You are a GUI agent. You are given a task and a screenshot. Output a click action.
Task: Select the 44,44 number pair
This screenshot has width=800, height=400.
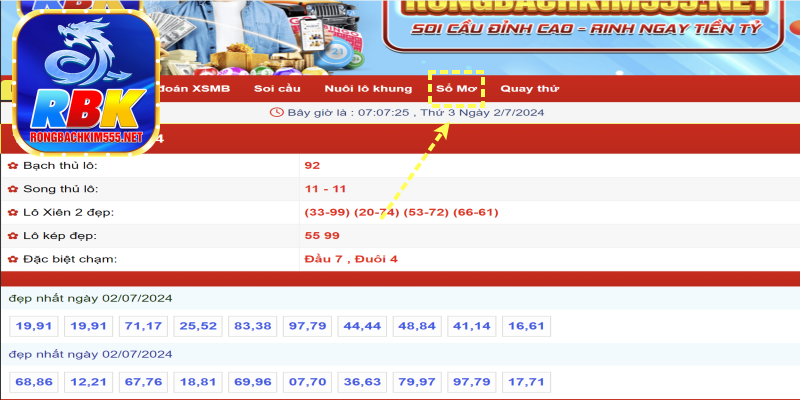tap(362, 326)
